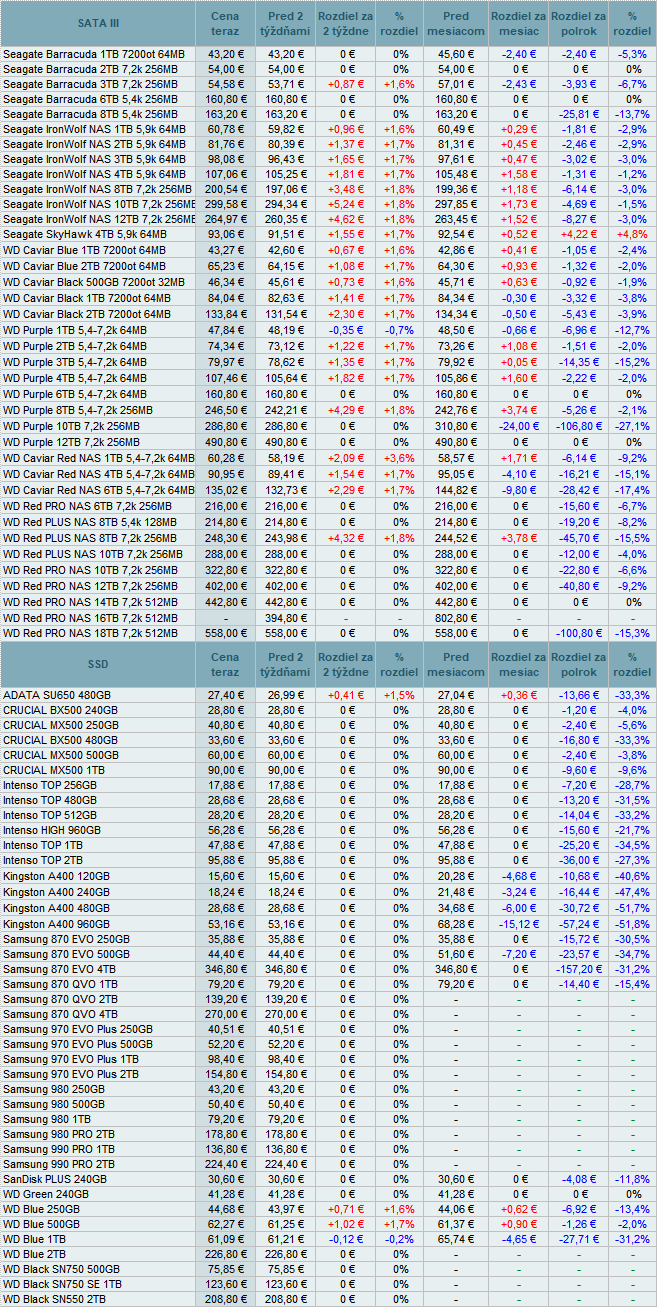Select WD Caviar Blue 1TB 7200ot 64MB name

pos(84,250)
